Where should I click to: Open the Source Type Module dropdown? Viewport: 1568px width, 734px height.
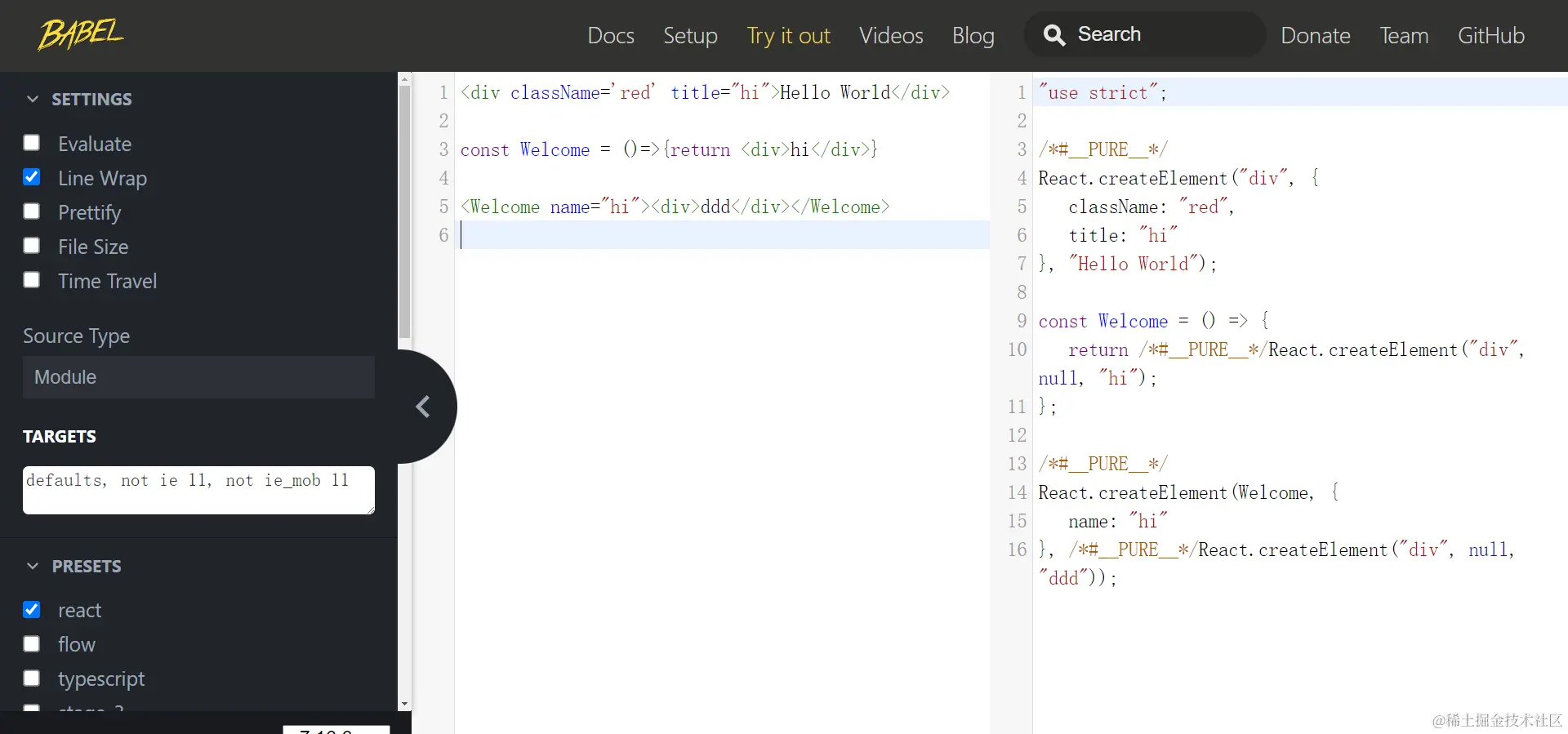click(x=198, y=377)
